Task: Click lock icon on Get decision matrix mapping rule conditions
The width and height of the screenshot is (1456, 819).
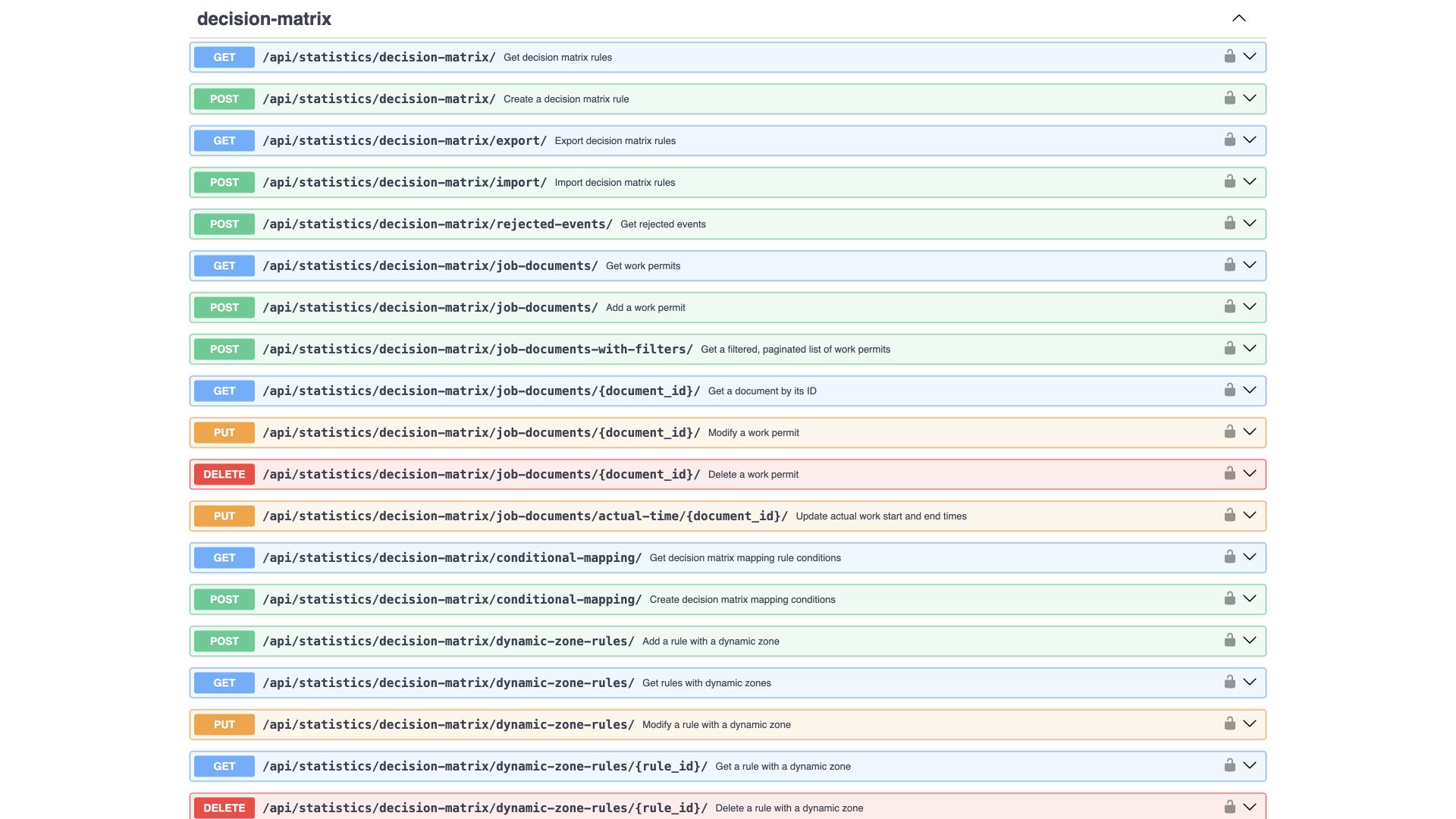Action: click(x=1229, y=557)
